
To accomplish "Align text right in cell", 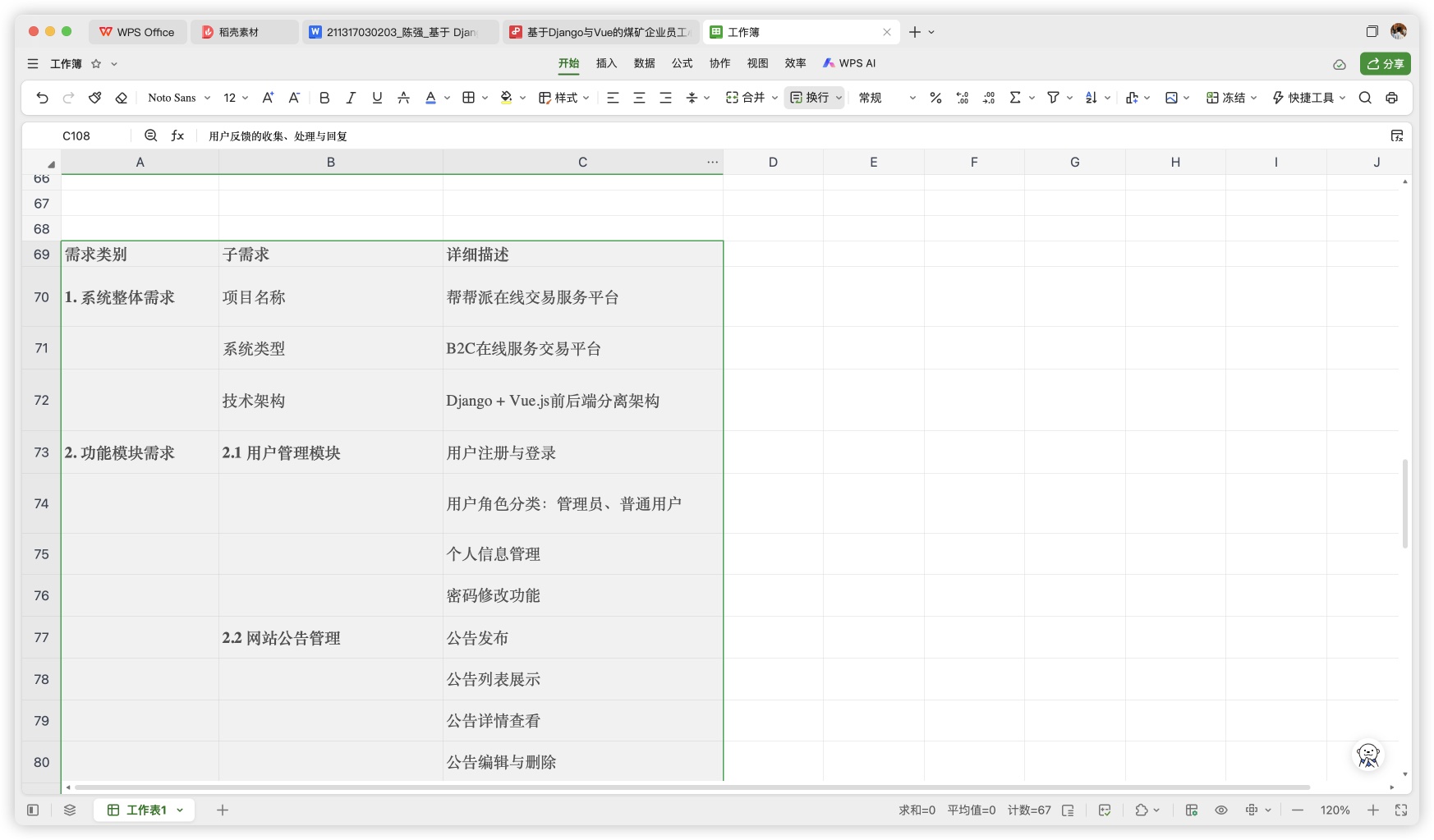I will pyautogui.click(x=665, y=98).
